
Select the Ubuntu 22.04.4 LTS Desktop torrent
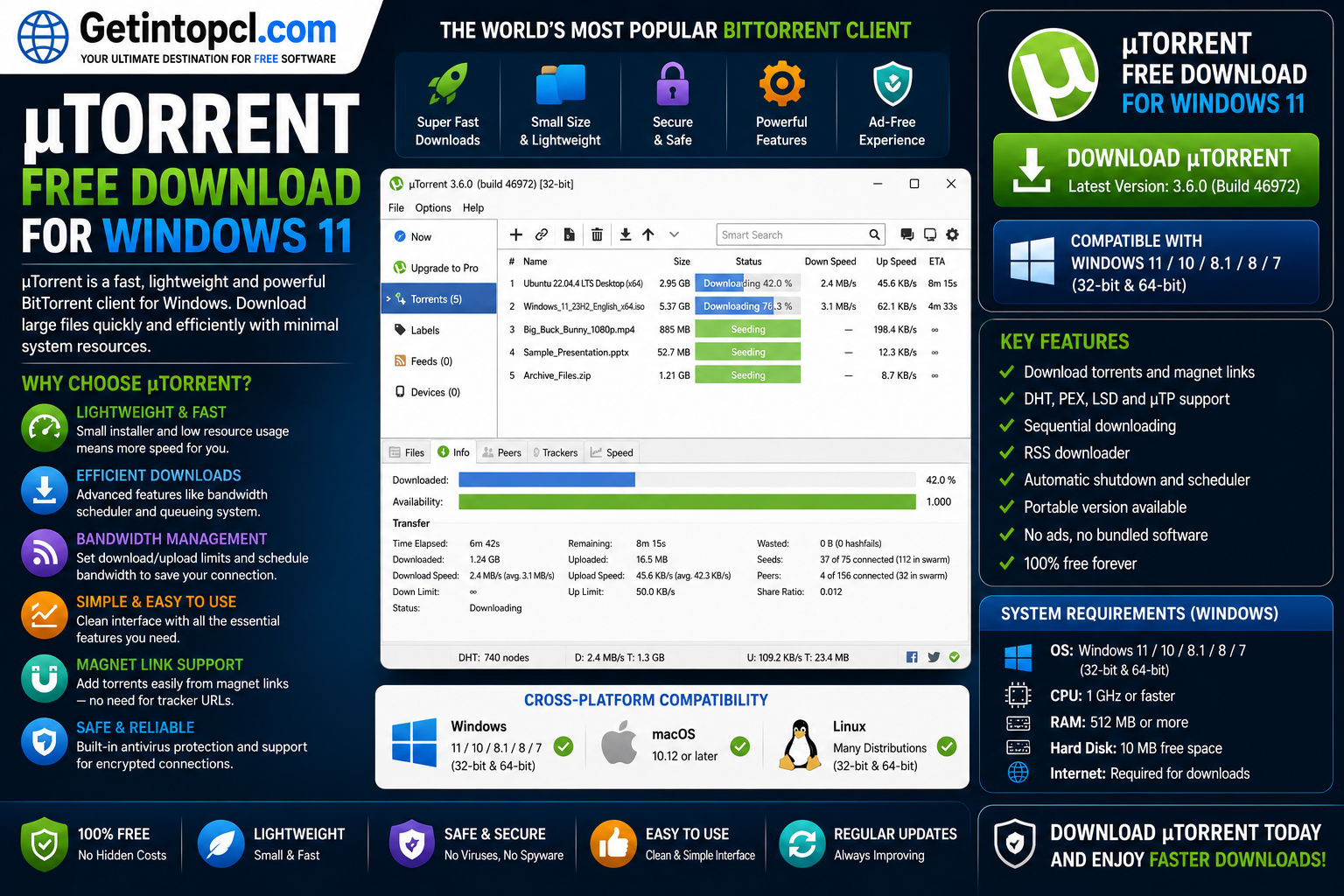click(733, 283)
